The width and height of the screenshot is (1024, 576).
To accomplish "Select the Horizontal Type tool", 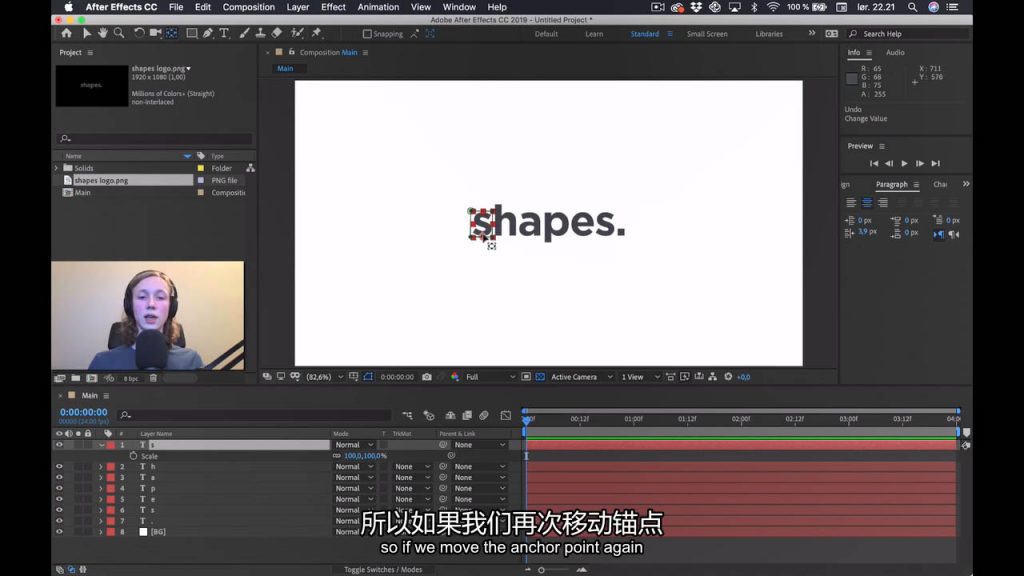I will [x=224, y=33].
